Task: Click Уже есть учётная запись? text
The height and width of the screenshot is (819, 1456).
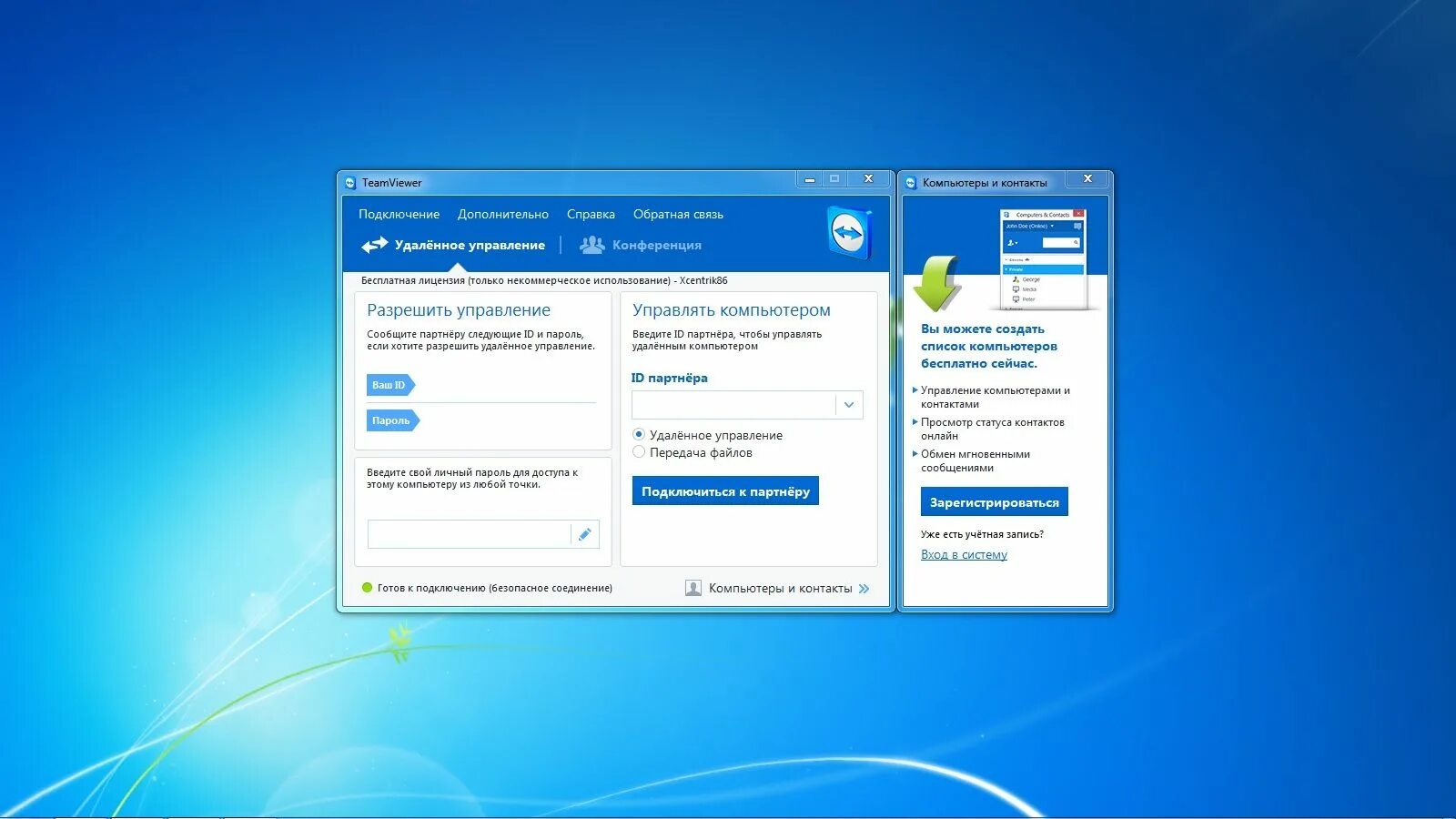Action: tap(982, 534)
